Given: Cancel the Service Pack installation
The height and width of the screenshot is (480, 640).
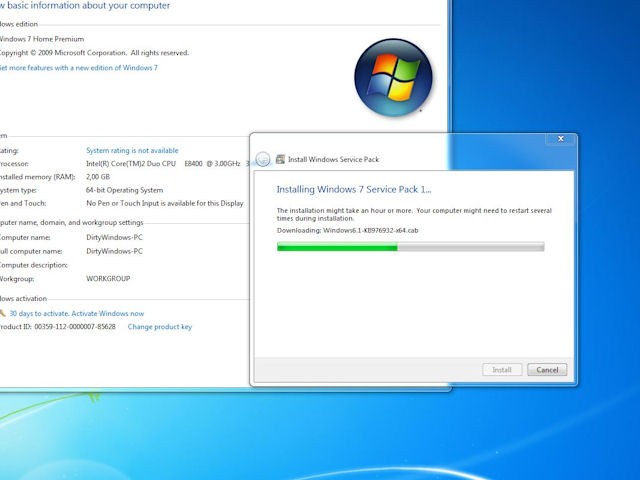Looking at the screenshot, I should pyautogui.click(x=547, y=370).
